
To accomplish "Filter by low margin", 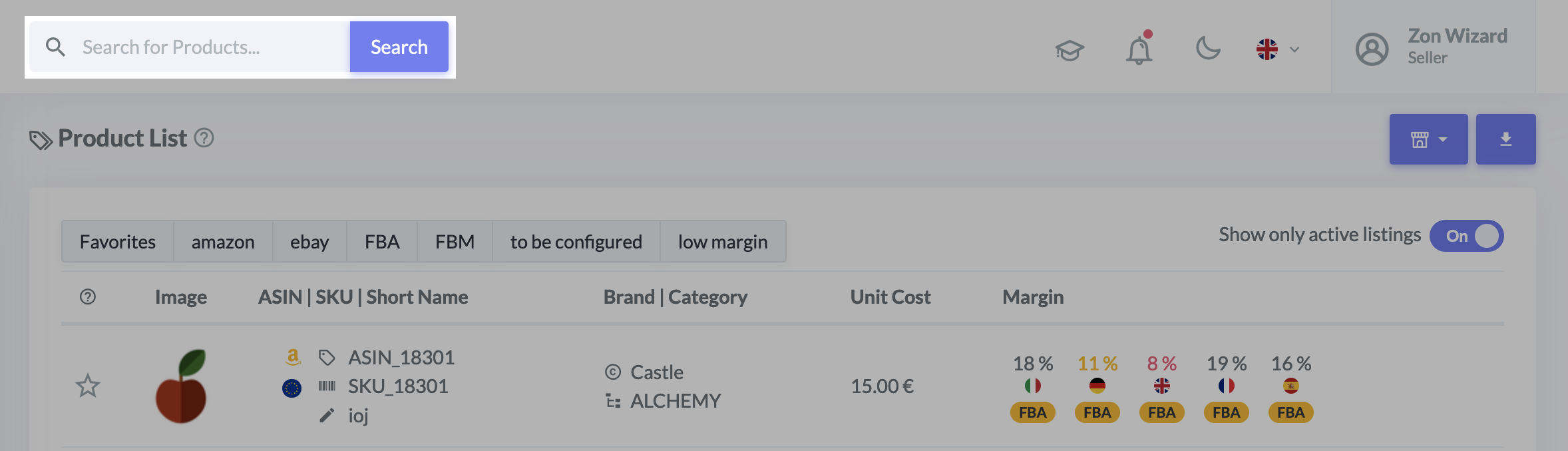I will click(723, 242).
